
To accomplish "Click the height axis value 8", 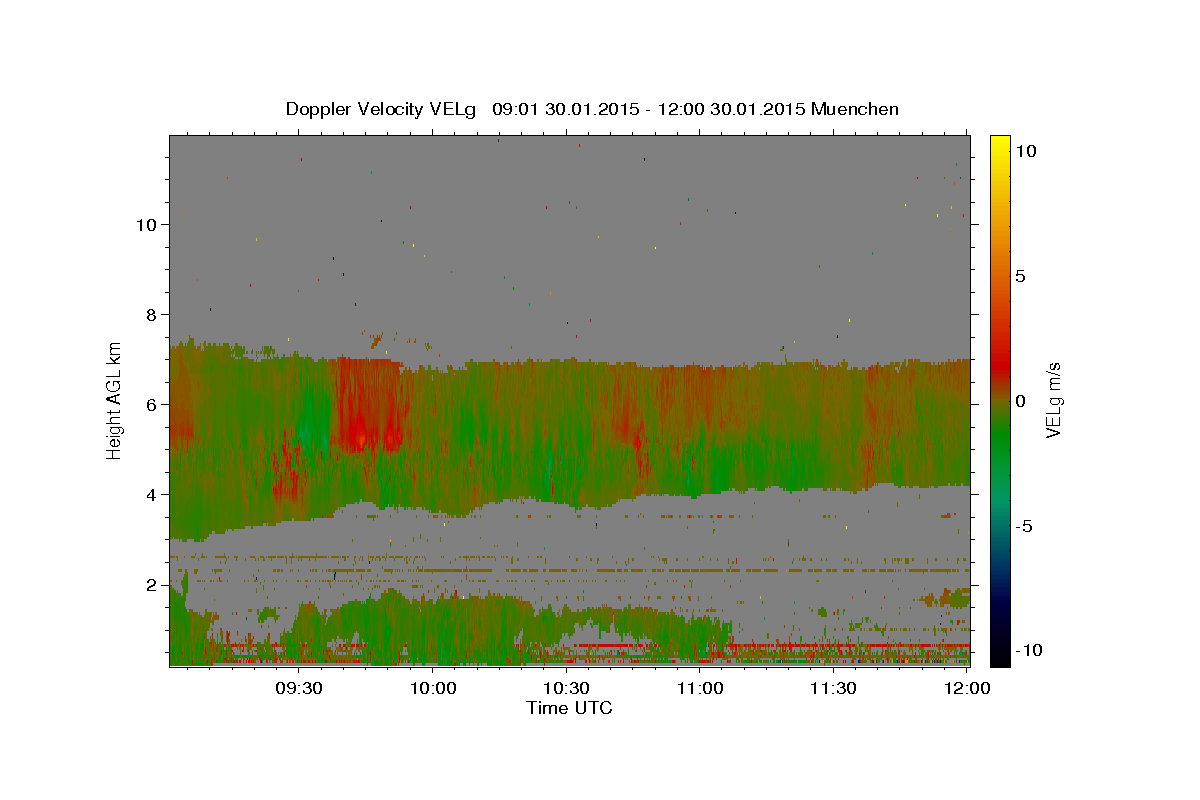I will click(151, 315).
